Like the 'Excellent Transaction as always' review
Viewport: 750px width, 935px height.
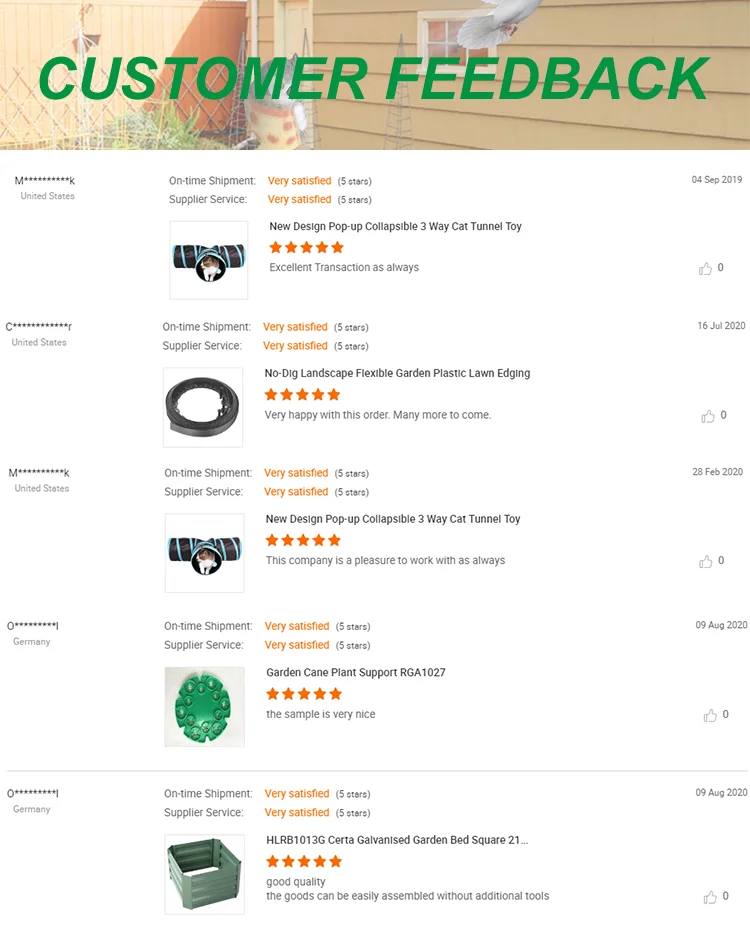pyautogui.click(x=705, y=268)
